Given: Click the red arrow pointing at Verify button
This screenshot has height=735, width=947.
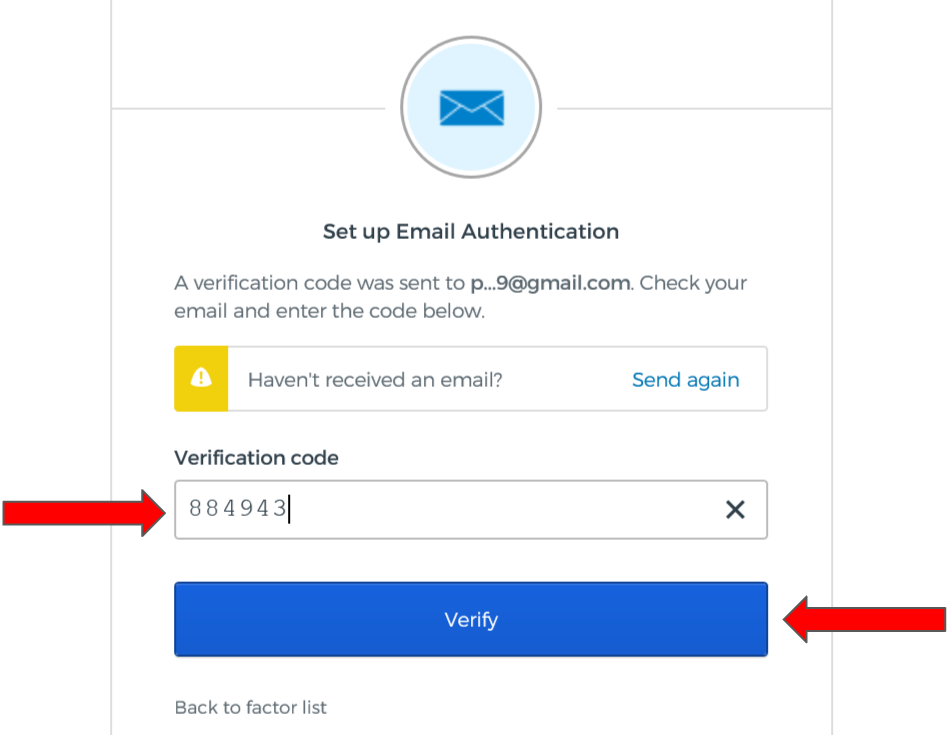Looking at the screenshot, I should [864, 620].
